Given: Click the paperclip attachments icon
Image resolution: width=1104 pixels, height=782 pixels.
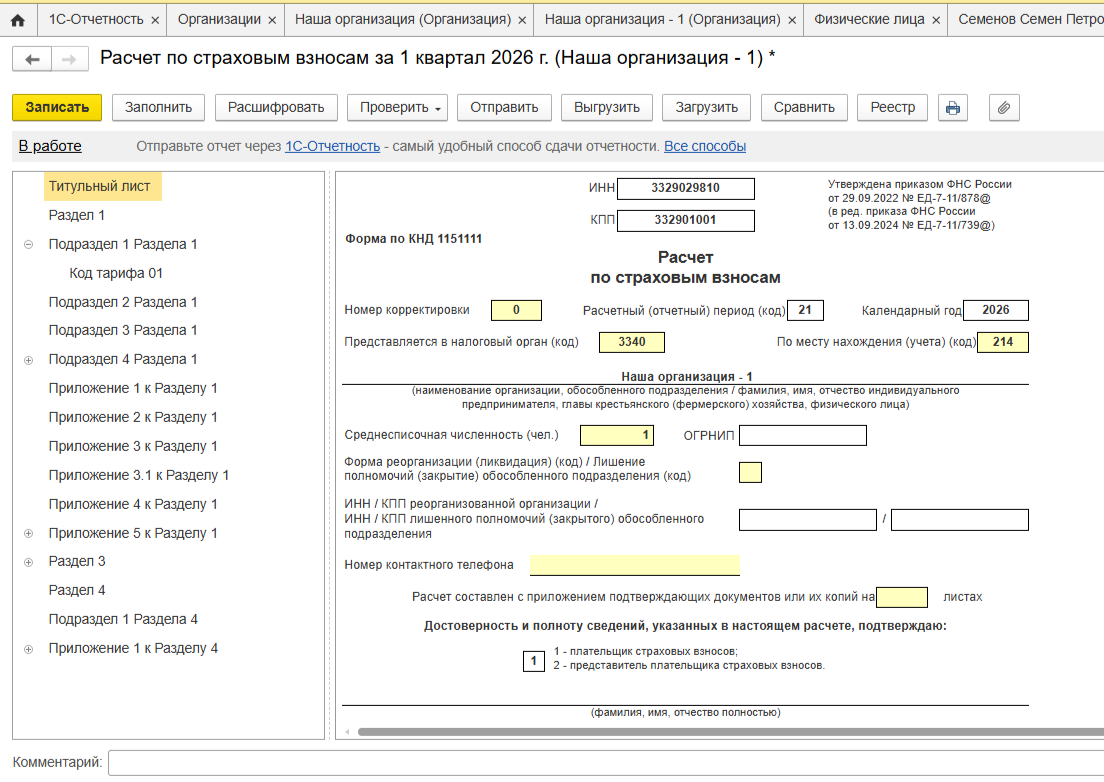Looking at the screenshot, I should pyautogui.click(x=1003, y=108).
